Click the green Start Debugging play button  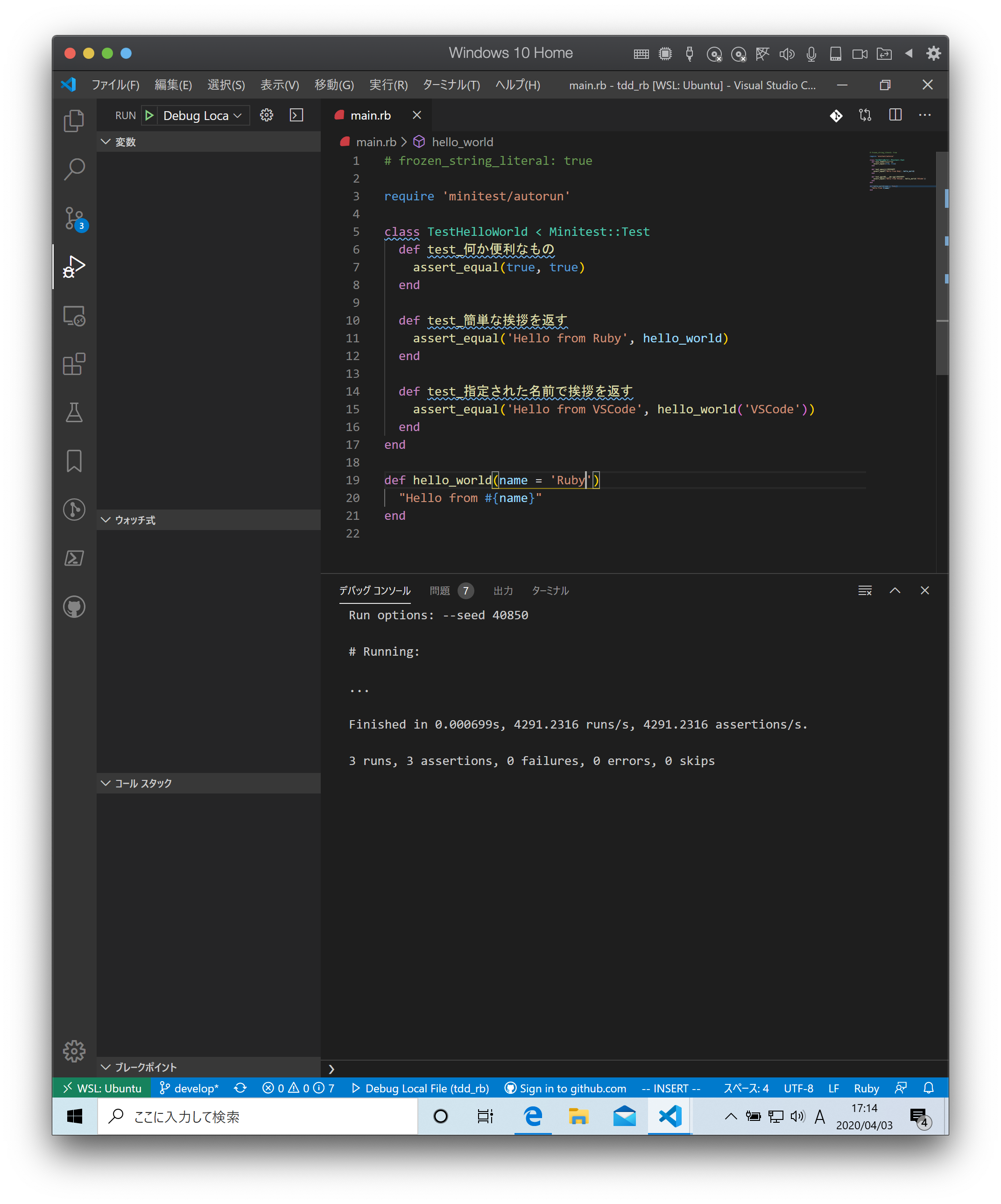149,115
